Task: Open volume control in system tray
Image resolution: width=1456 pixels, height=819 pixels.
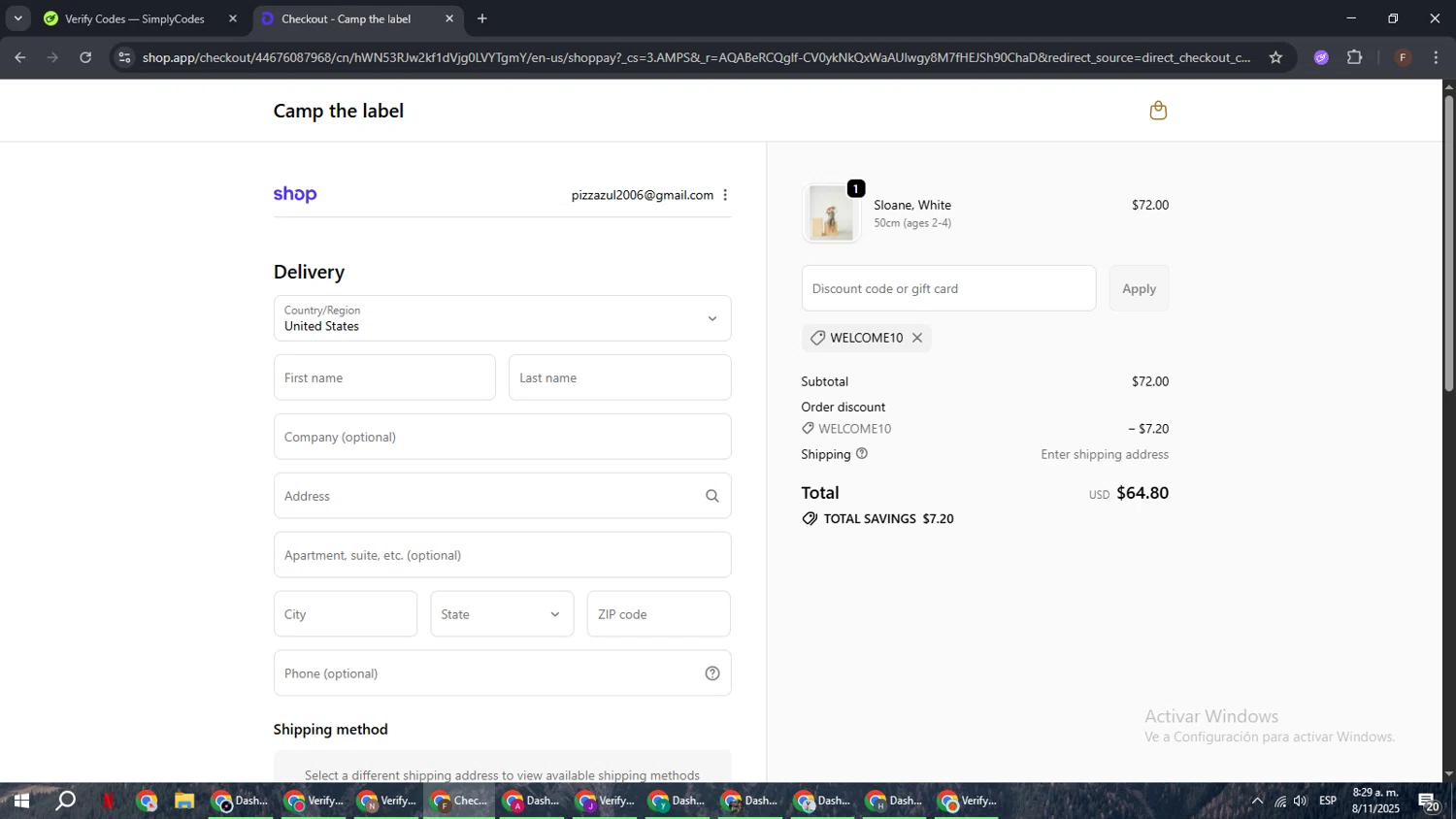Action: (x=1301, y=801)
